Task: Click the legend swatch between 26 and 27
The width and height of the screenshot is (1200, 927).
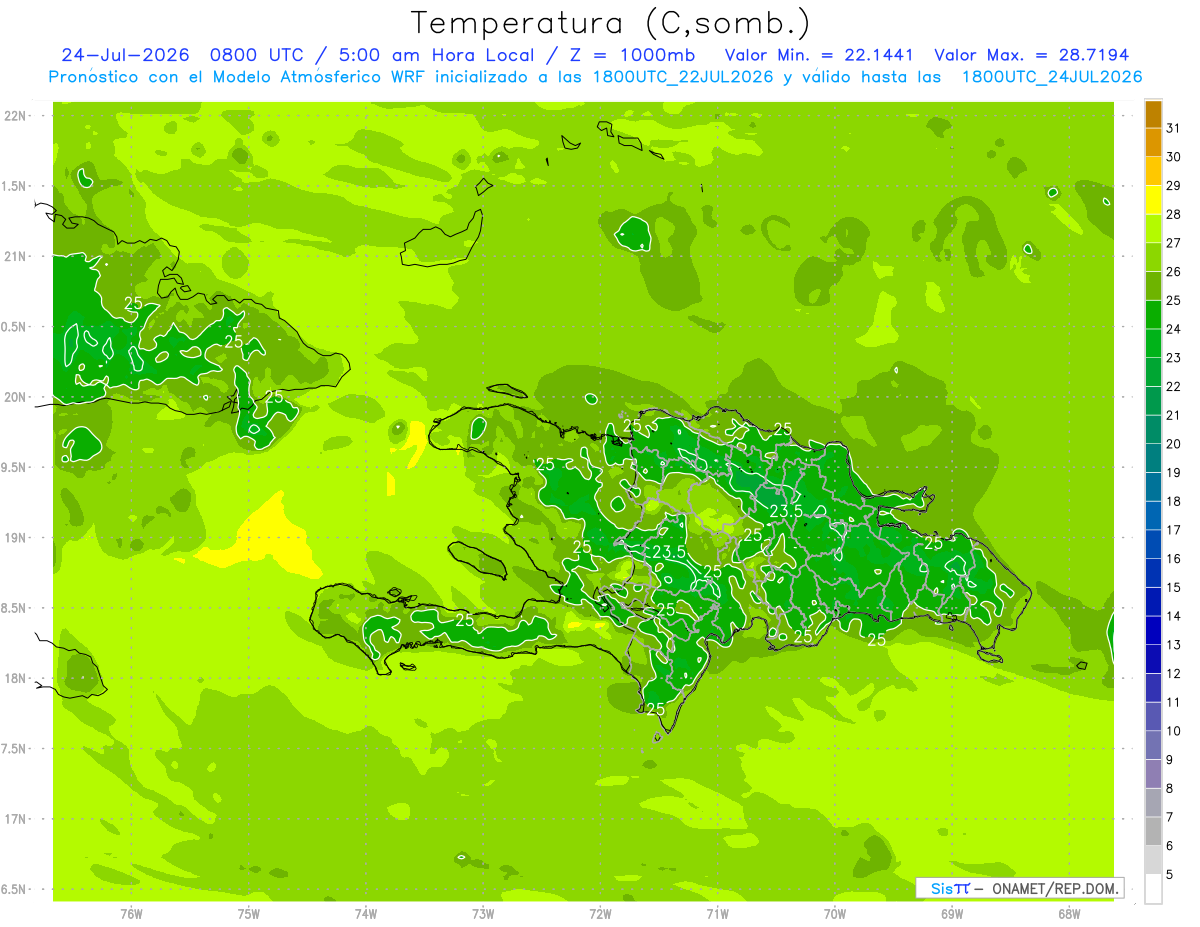Action: pos(1153,258)
